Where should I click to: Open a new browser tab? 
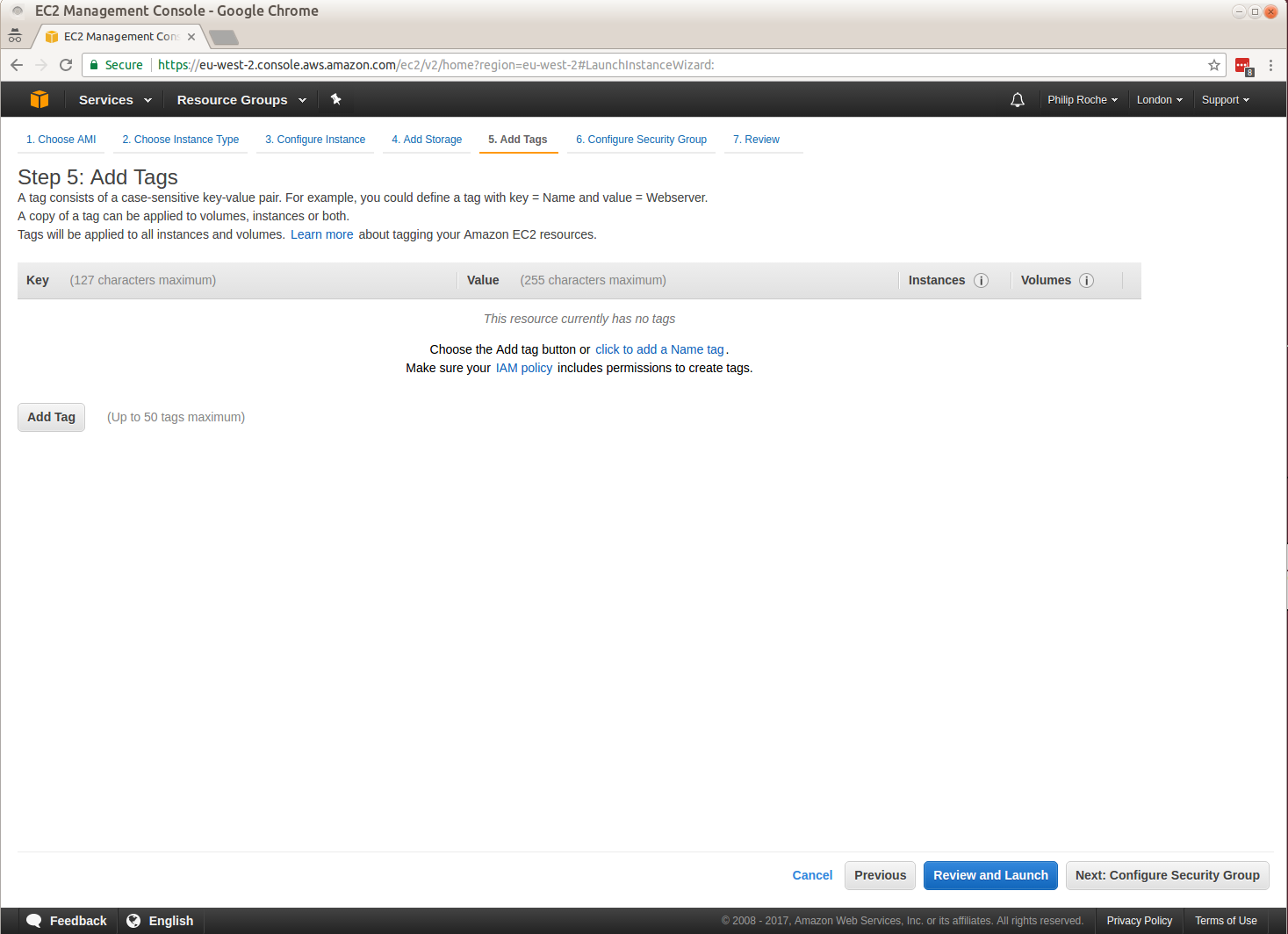tap(224, 37)
